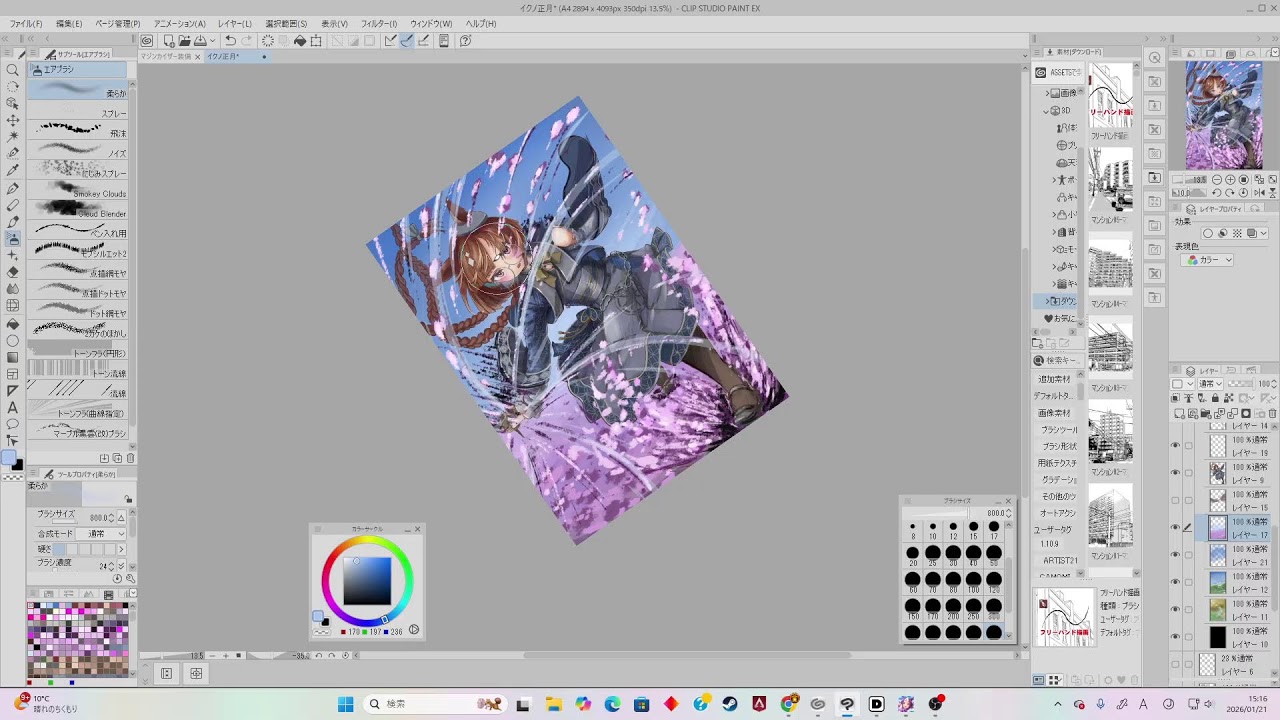Click the Fill command bar icon
Viewport: 1280px width, 720px height.
tap(299, 41)
